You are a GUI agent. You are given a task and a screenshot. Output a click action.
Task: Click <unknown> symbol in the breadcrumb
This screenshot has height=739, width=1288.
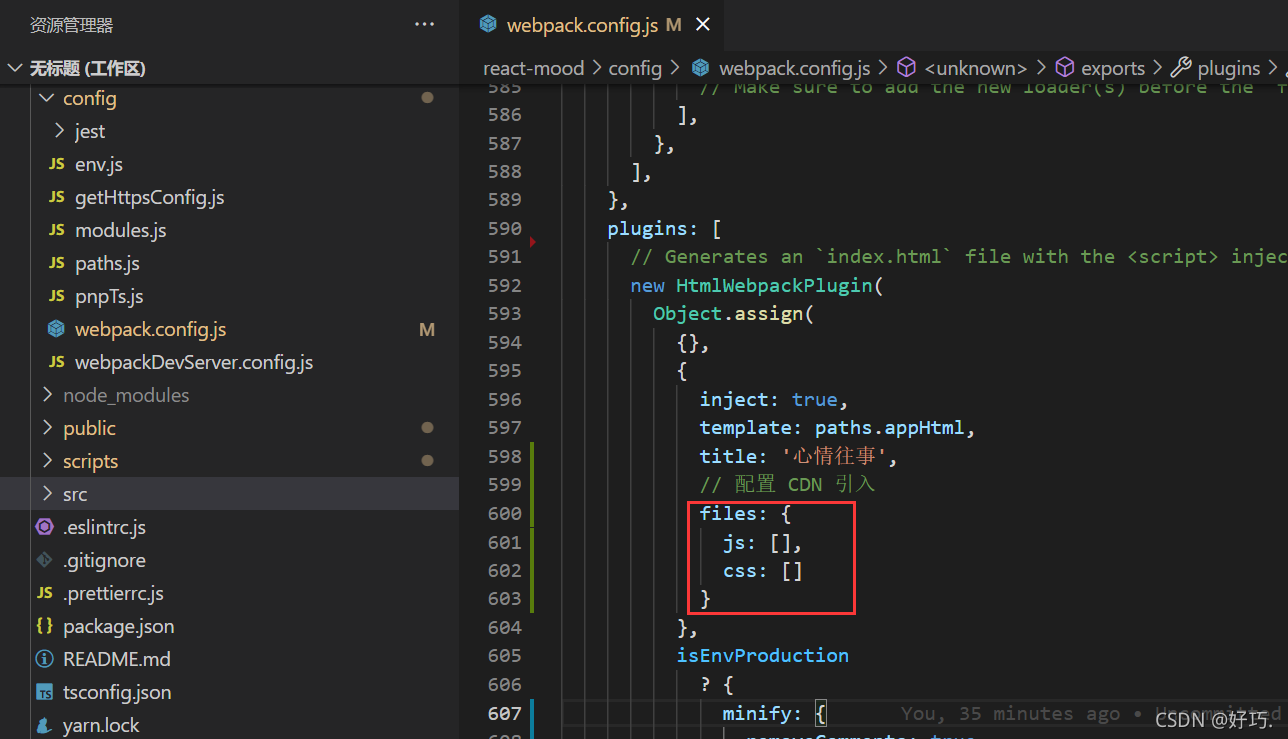click(x=976, y=68)
